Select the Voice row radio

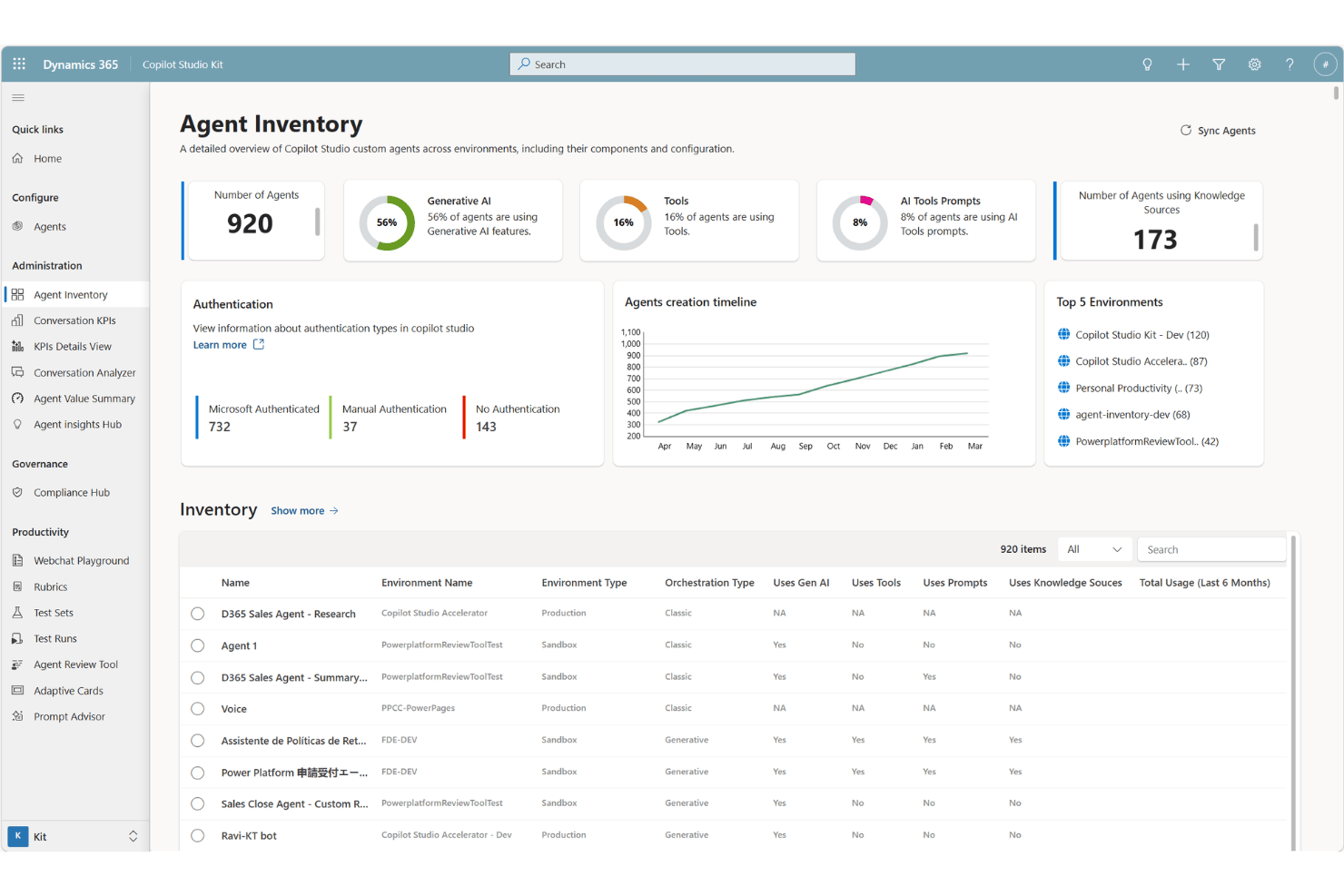(197, 709)
